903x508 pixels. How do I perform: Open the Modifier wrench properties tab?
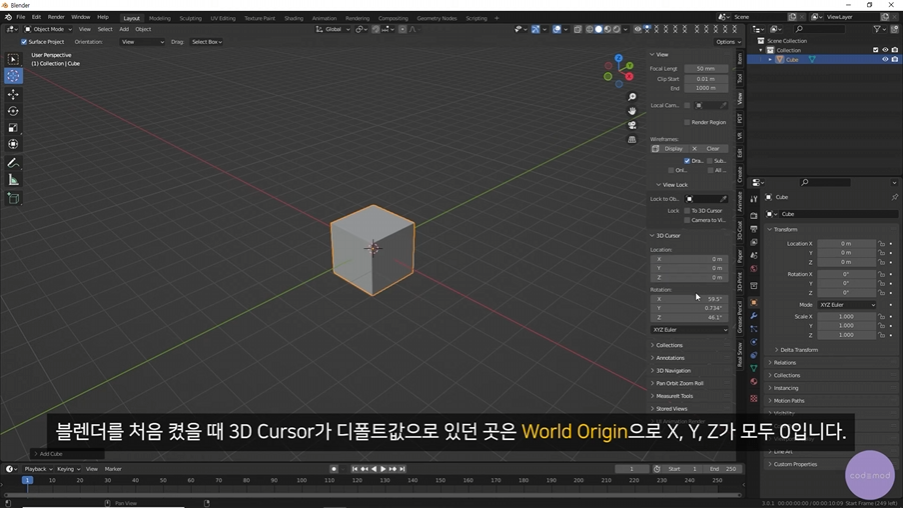pos(753,316)
